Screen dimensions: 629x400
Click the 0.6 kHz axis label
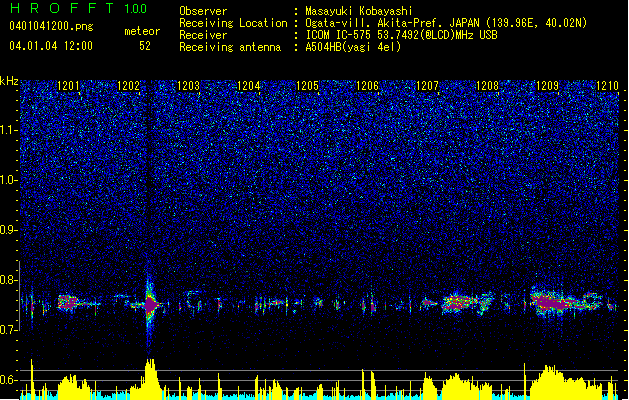click(x=8, y=380)
